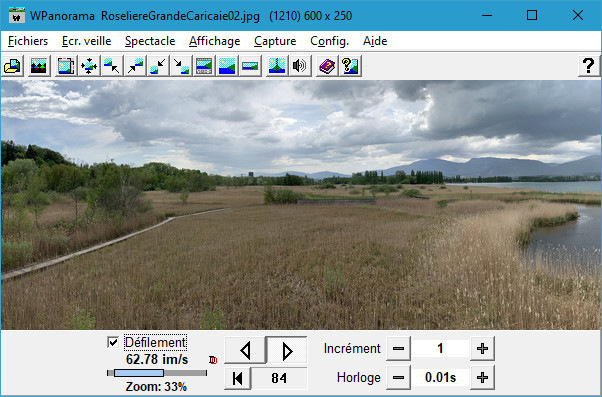This screenshot has width=602, height=397.
Task: Click the question mark over image icon
Action: [x=350, y=66]
